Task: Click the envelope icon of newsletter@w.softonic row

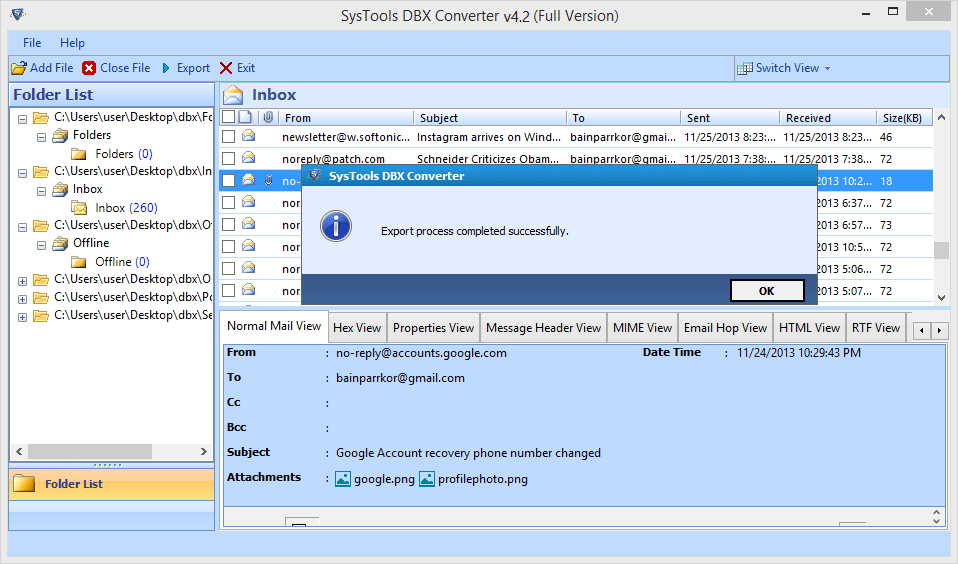Action: (x=249, y=136)
